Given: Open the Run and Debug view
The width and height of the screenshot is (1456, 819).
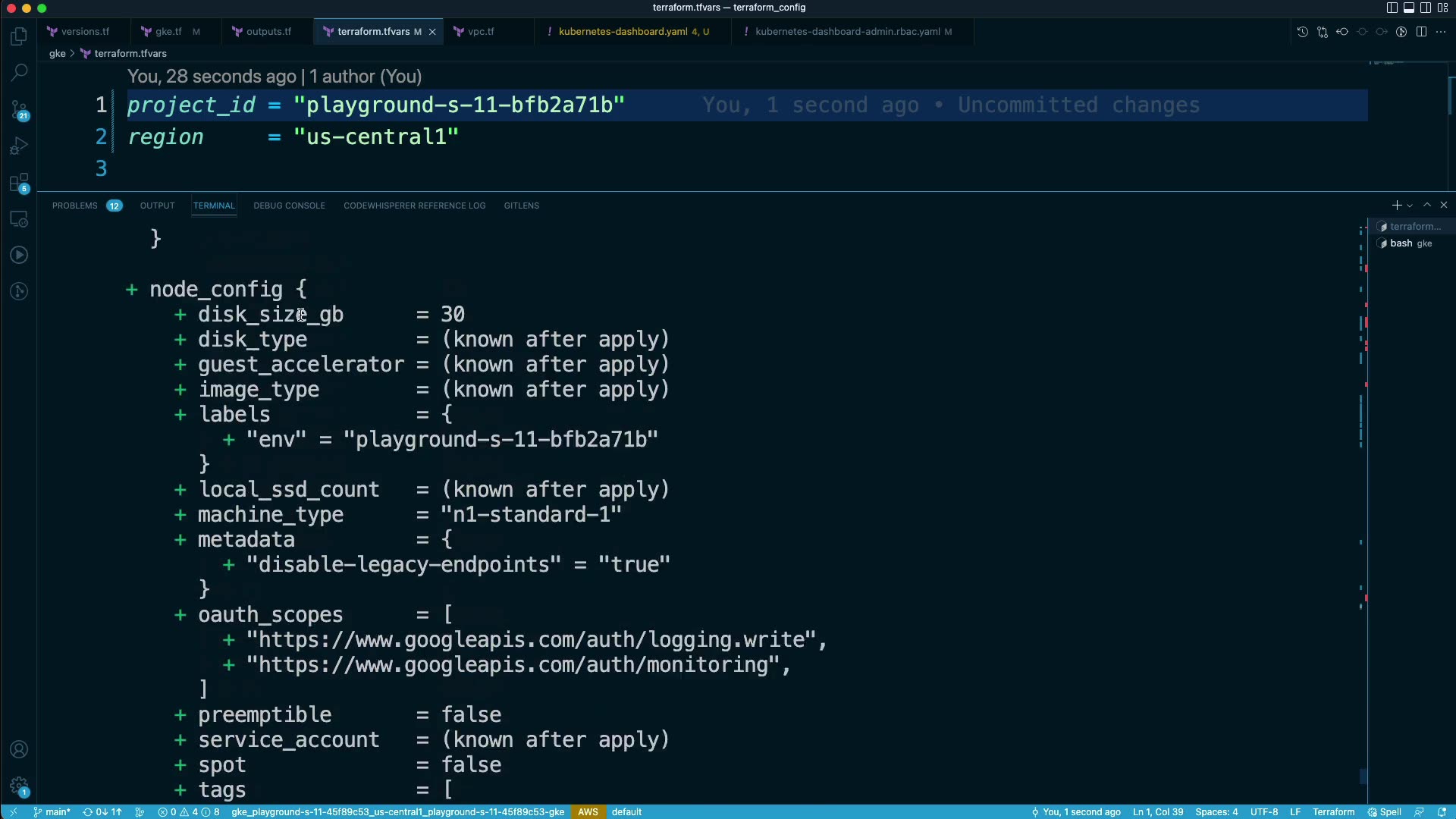Looking at the screenshot, I should pos(19,146).
